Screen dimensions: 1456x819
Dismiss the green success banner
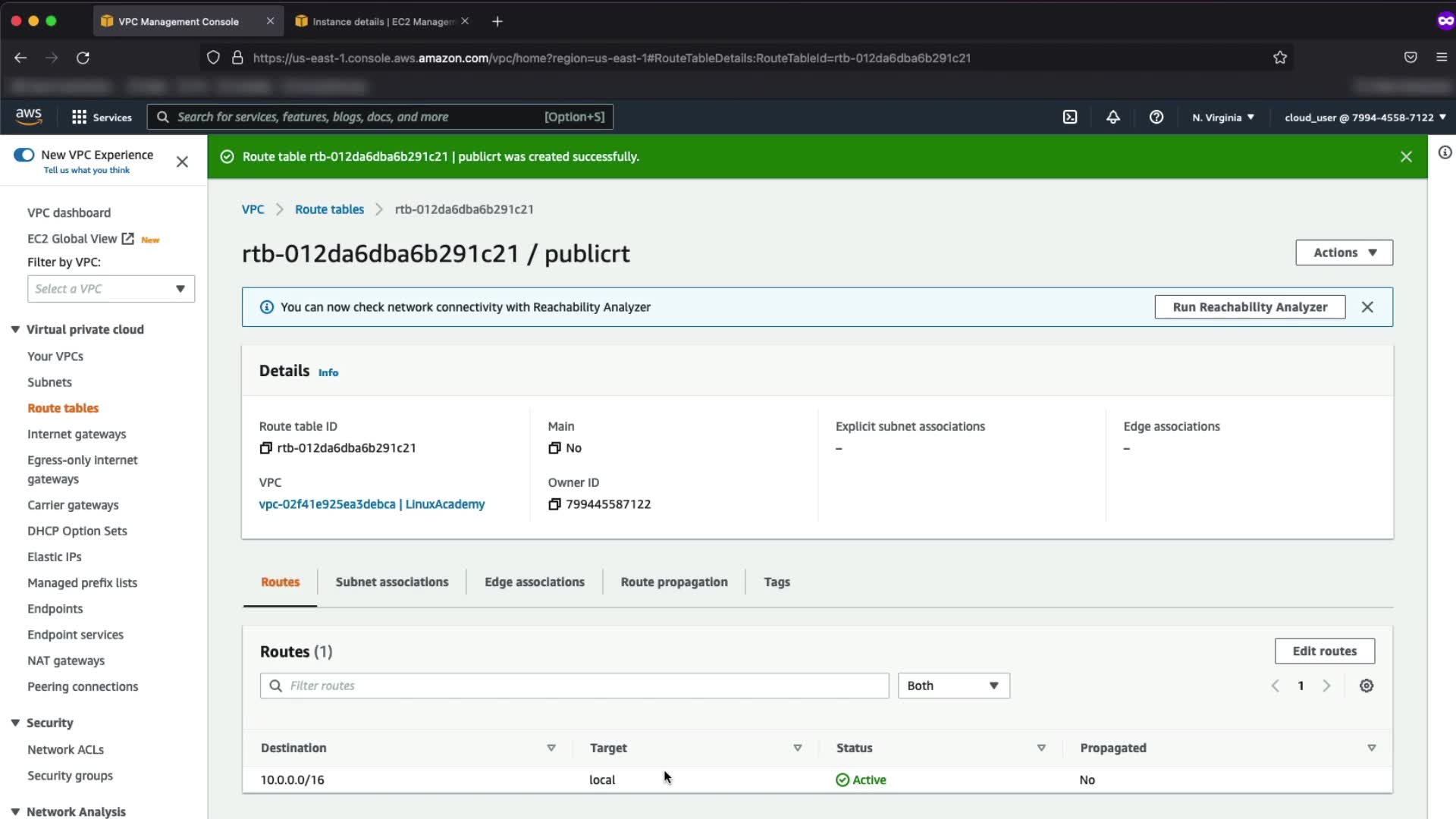[x=1406, y=156]
